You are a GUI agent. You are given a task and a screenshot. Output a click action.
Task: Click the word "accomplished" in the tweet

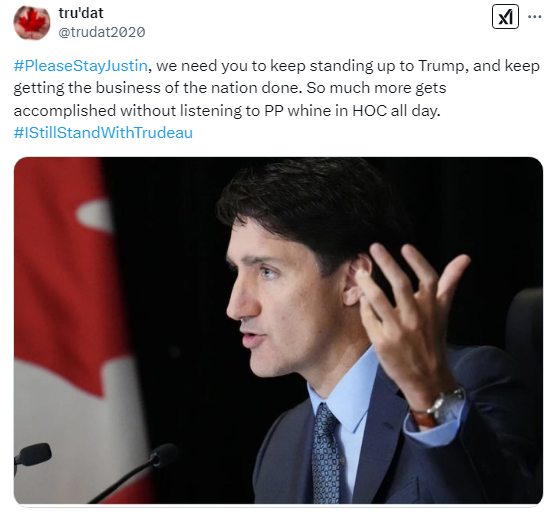(65, 111)
